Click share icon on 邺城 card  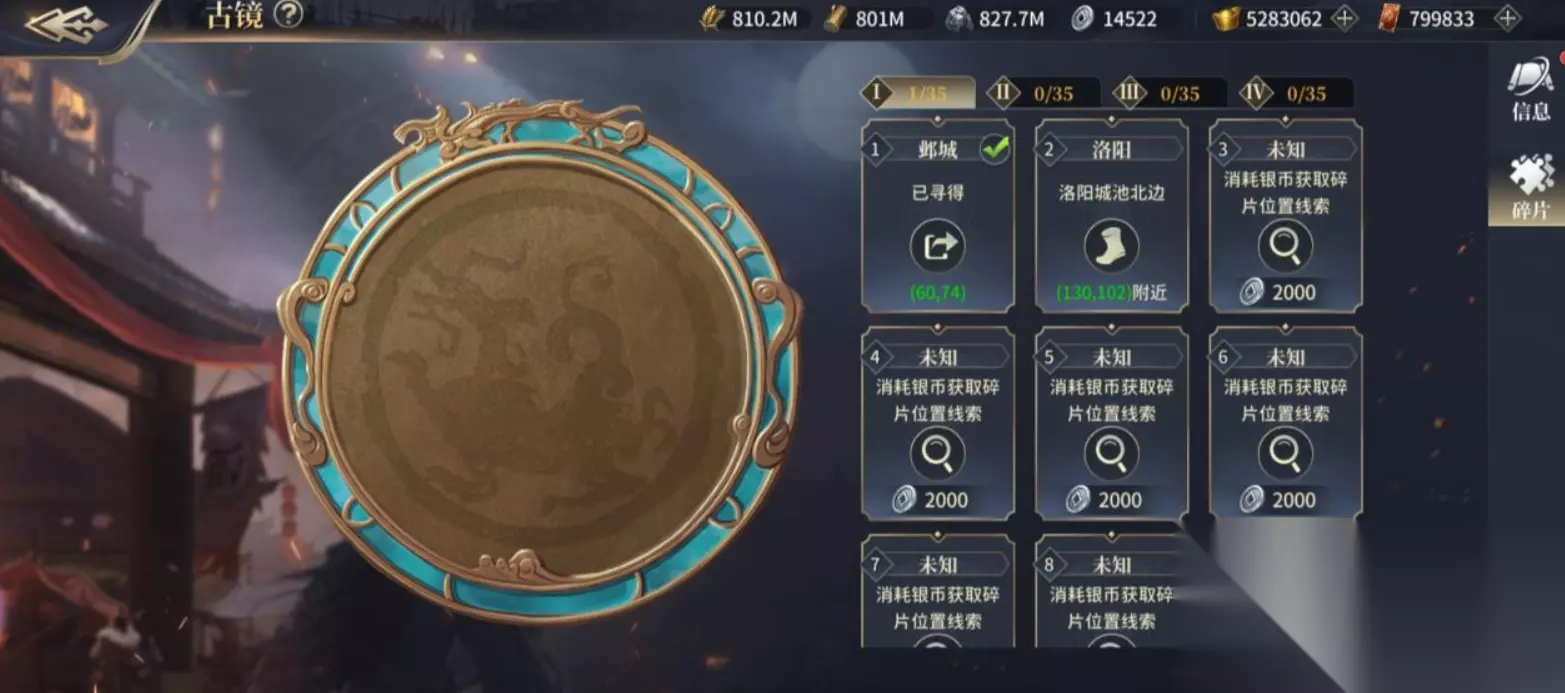click(938, 244)
